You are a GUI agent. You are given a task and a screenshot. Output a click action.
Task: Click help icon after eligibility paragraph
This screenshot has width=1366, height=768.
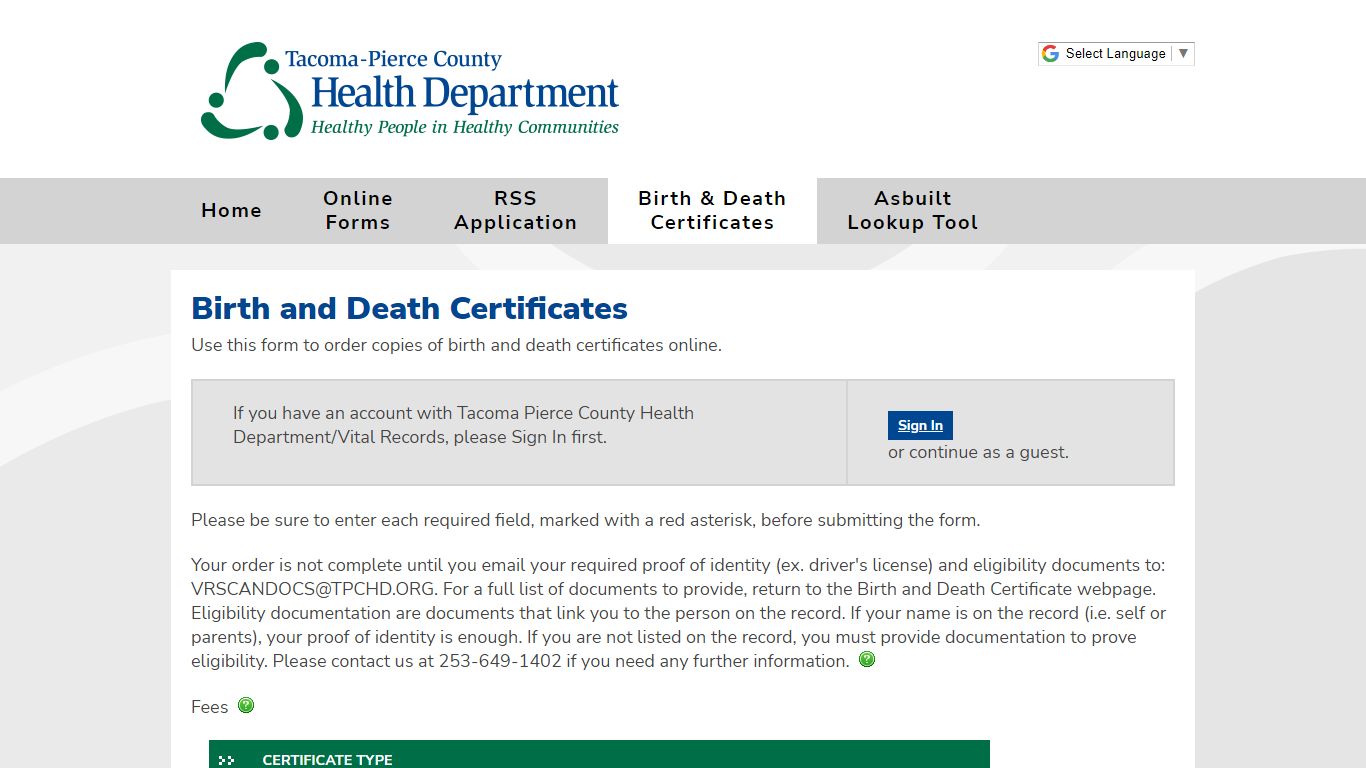click(867, 660)
